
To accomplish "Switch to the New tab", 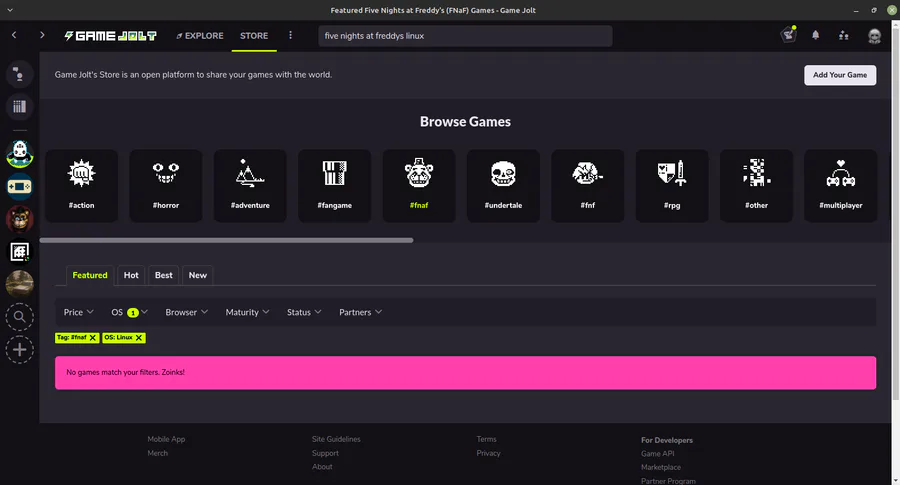I will point(197,276).
